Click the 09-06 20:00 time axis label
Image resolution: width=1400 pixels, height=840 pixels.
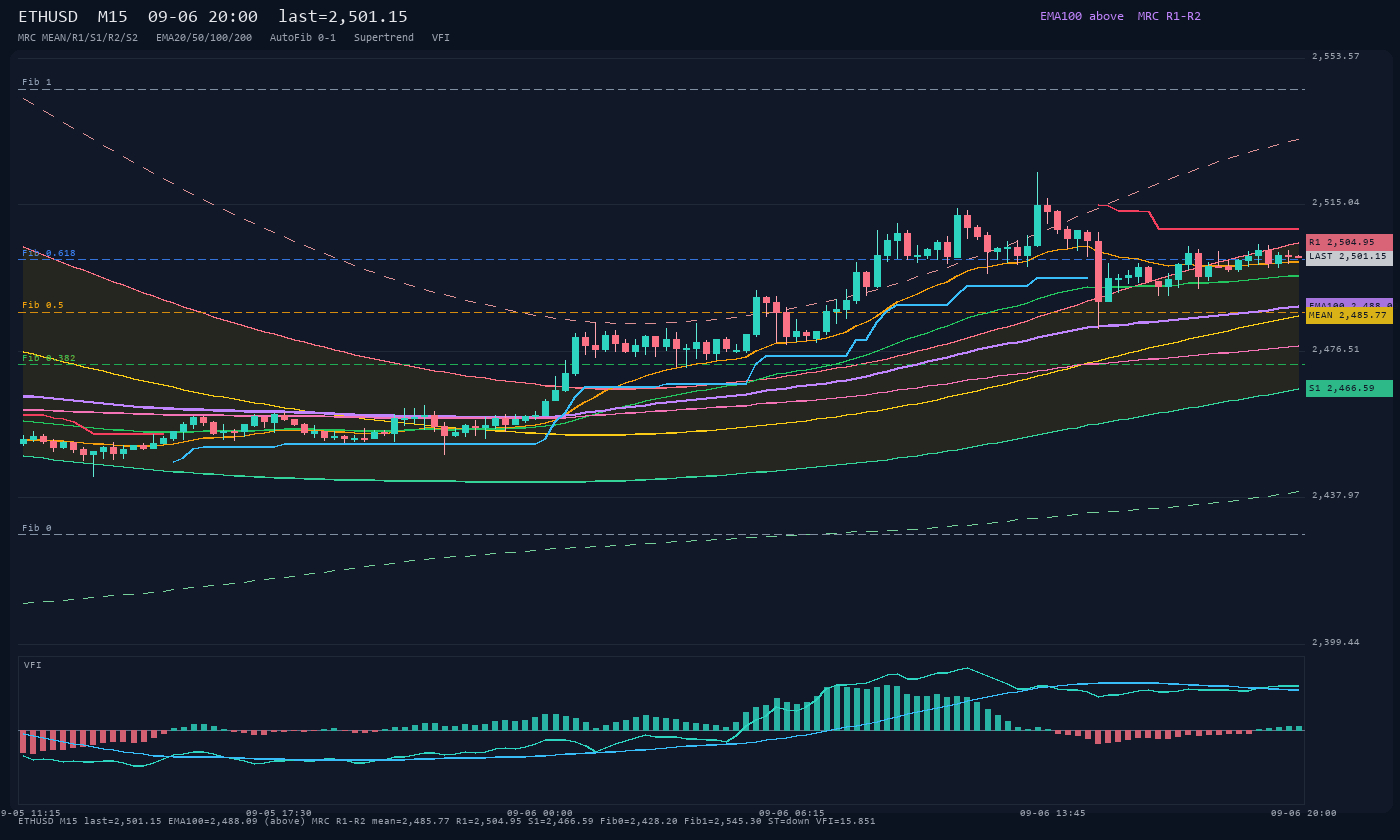(x=1303, y=813)
